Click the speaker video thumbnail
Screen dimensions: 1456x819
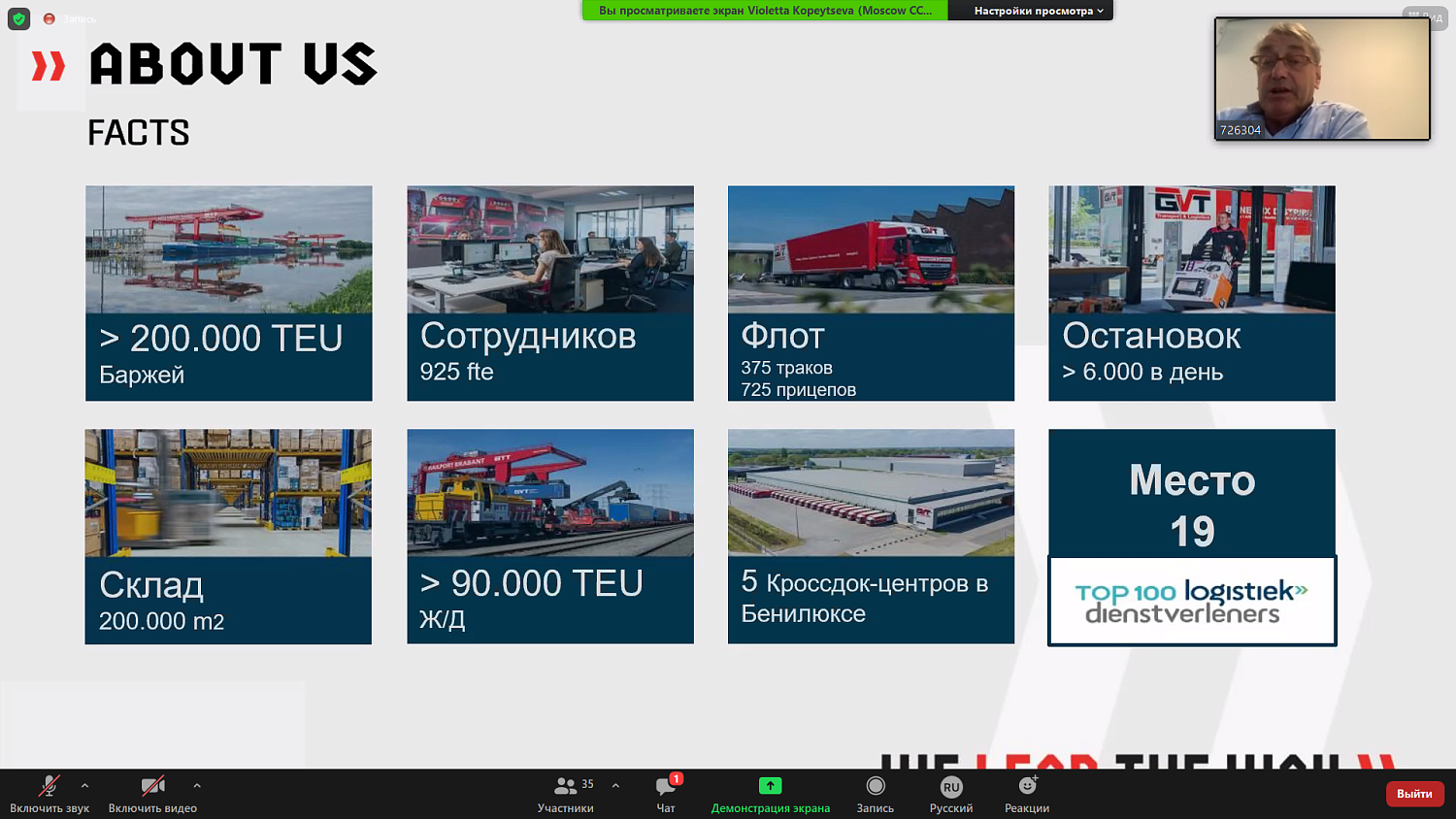click(x=1321, y=79)
